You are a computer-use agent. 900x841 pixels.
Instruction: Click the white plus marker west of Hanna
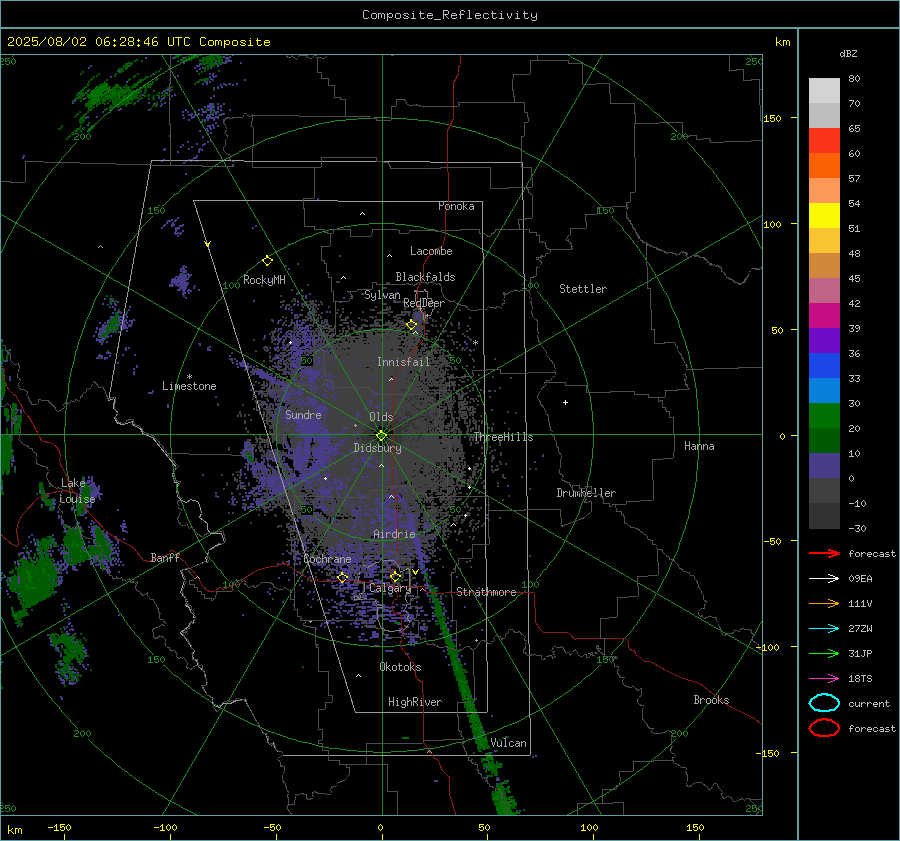pos(565,402)
